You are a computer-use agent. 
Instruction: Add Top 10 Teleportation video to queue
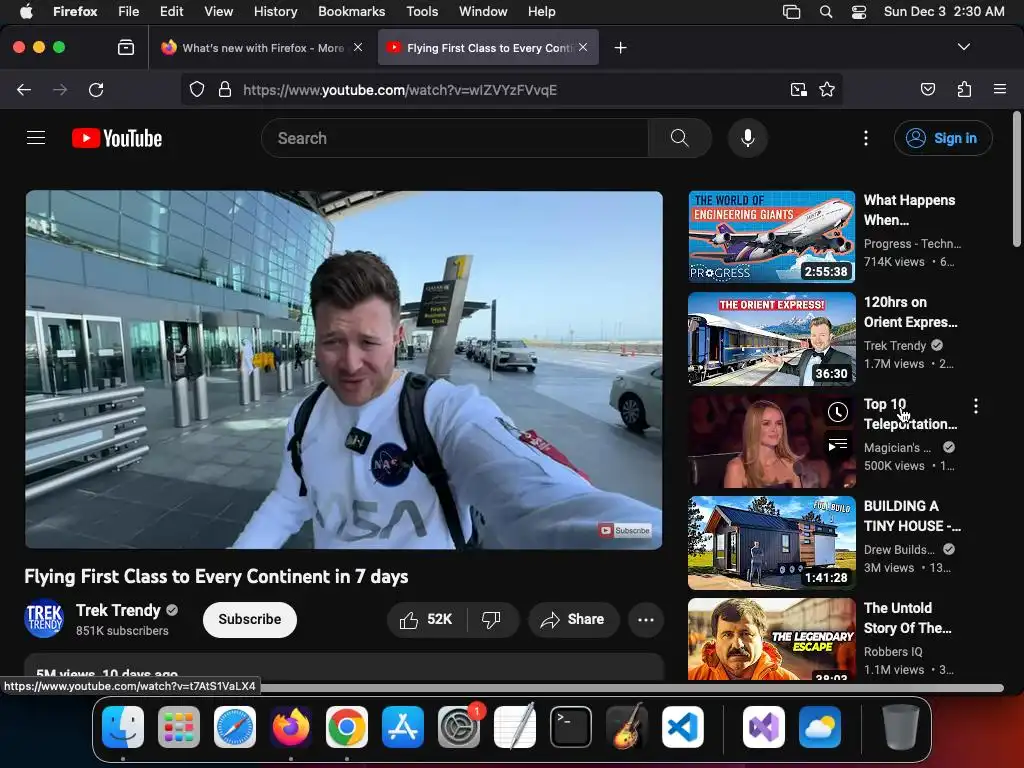pyautogui.click(x=838, y=445)
